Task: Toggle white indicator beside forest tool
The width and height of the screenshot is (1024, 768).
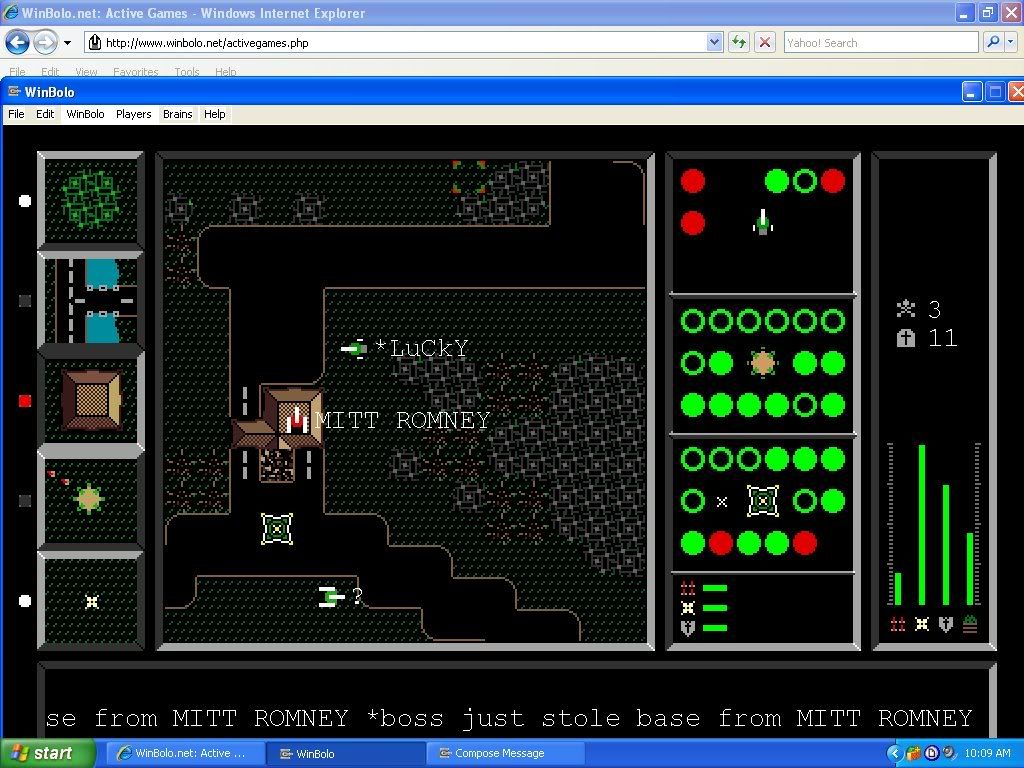Action: 25,201
